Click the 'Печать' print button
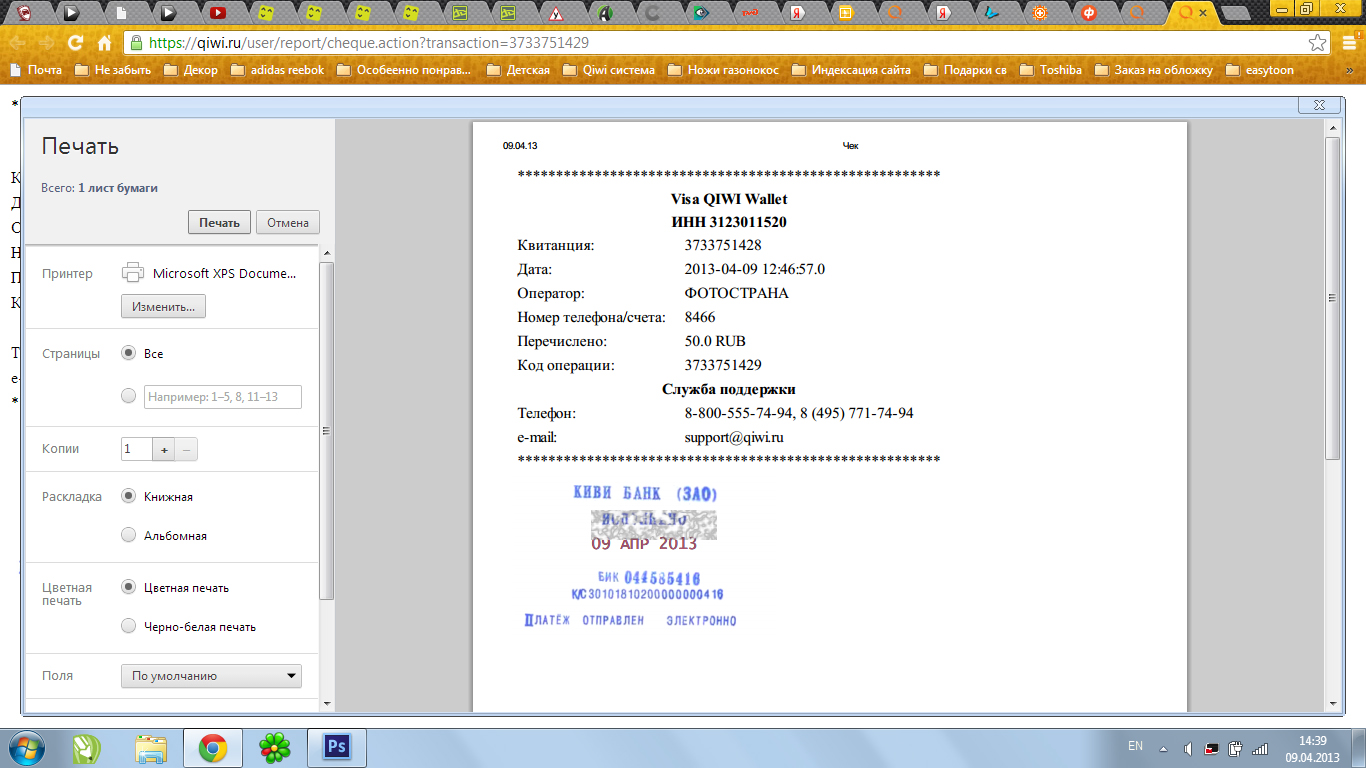 pyautogui.click(x=219, y=222)
